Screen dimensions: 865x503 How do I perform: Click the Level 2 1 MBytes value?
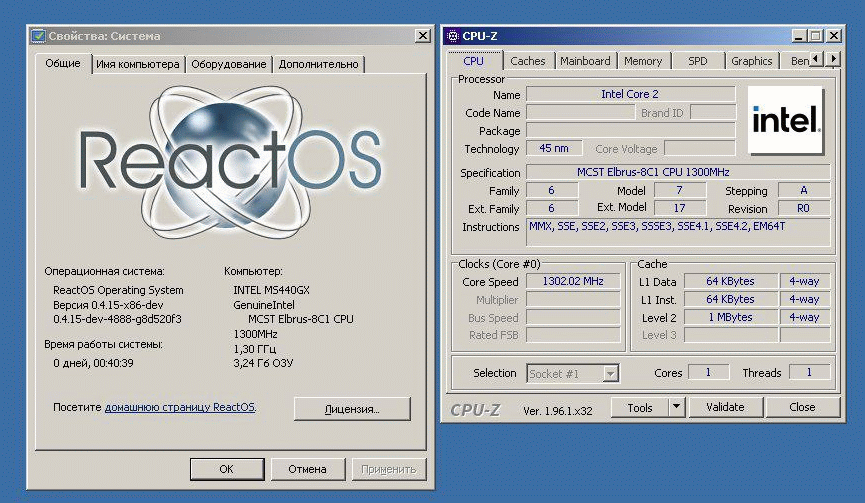click(x=730, y=318)
